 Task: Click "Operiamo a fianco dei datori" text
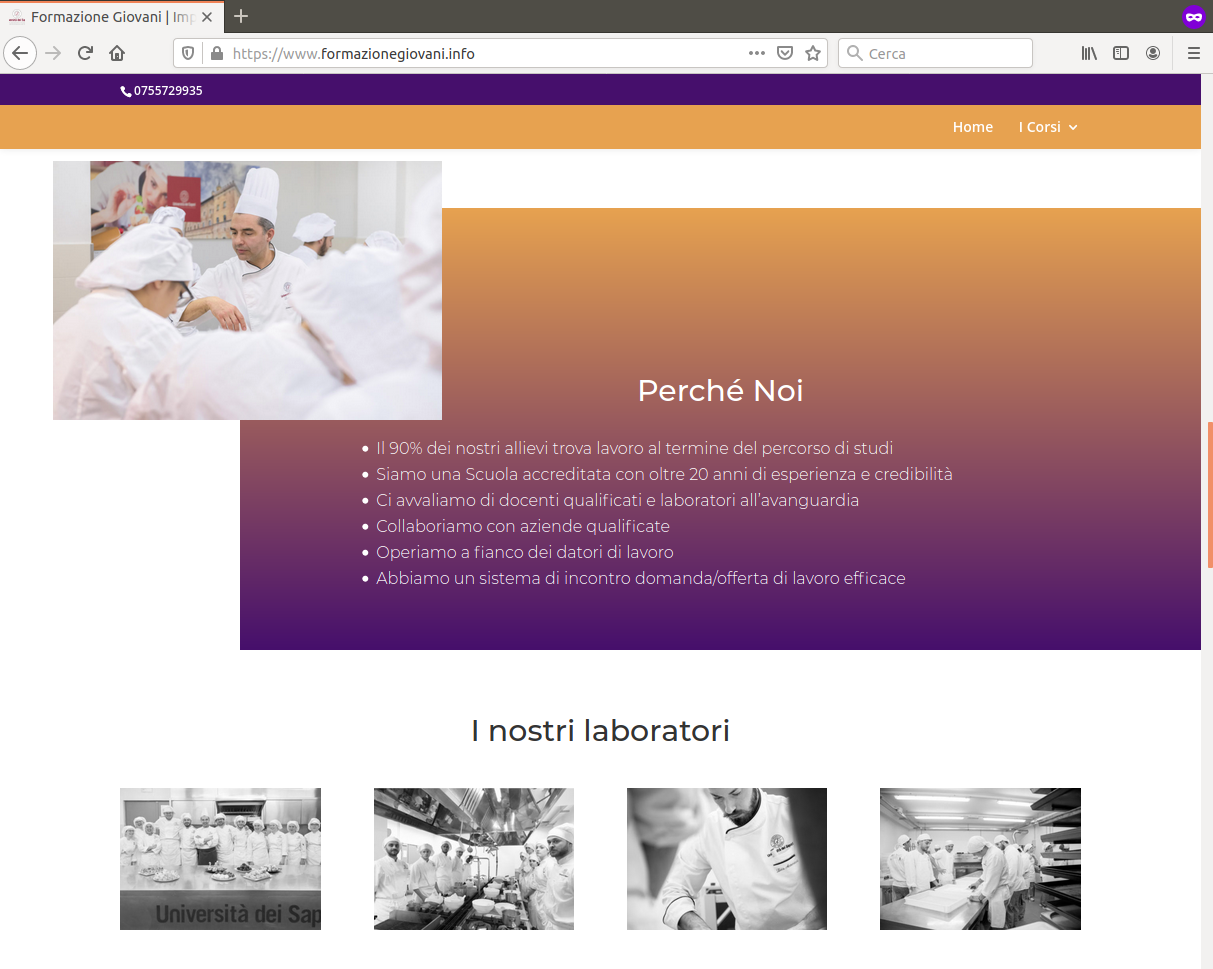click(525, 552)
